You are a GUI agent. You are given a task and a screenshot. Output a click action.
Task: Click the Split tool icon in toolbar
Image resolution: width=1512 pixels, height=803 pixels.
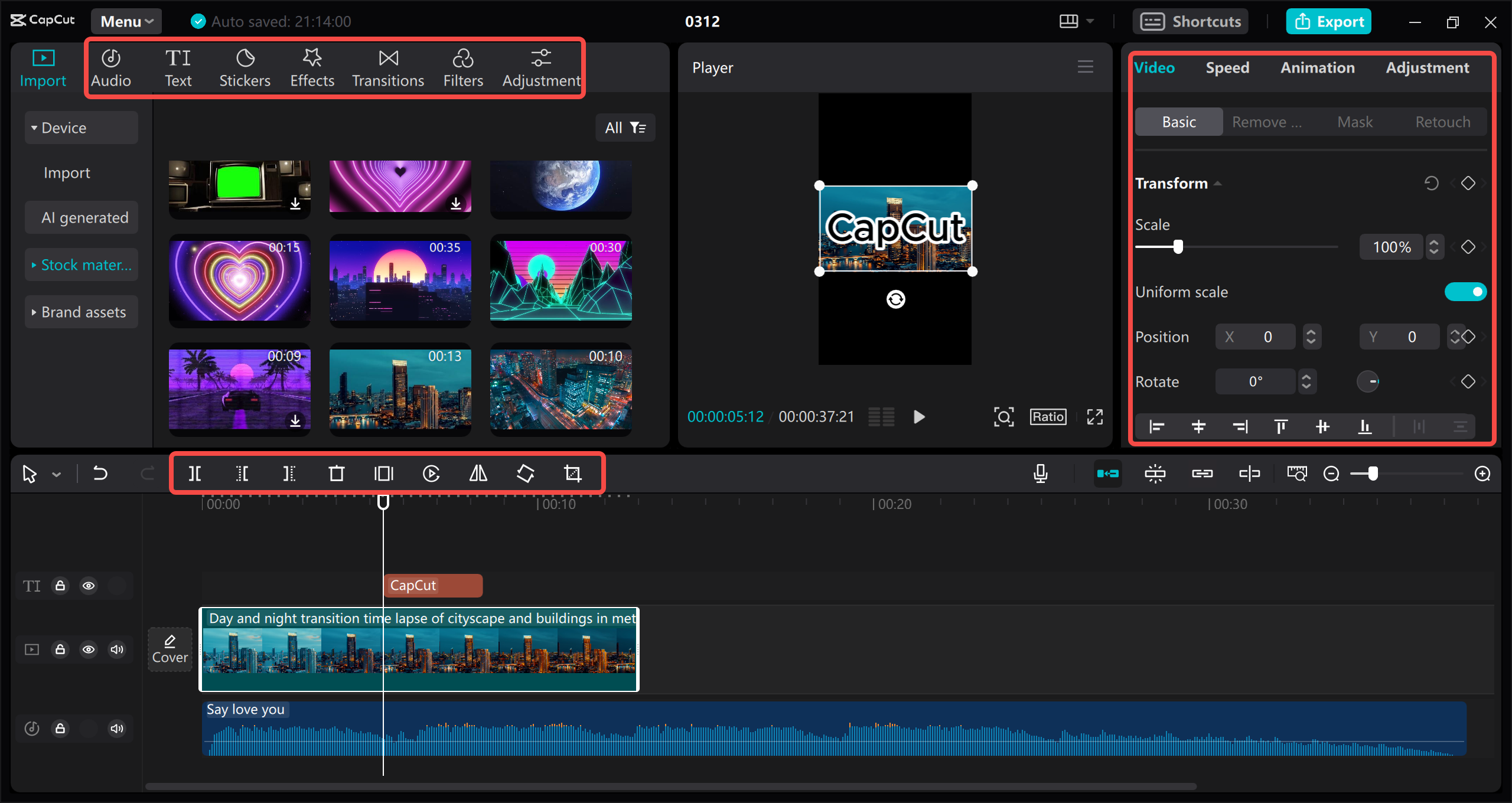coord(196,474)
